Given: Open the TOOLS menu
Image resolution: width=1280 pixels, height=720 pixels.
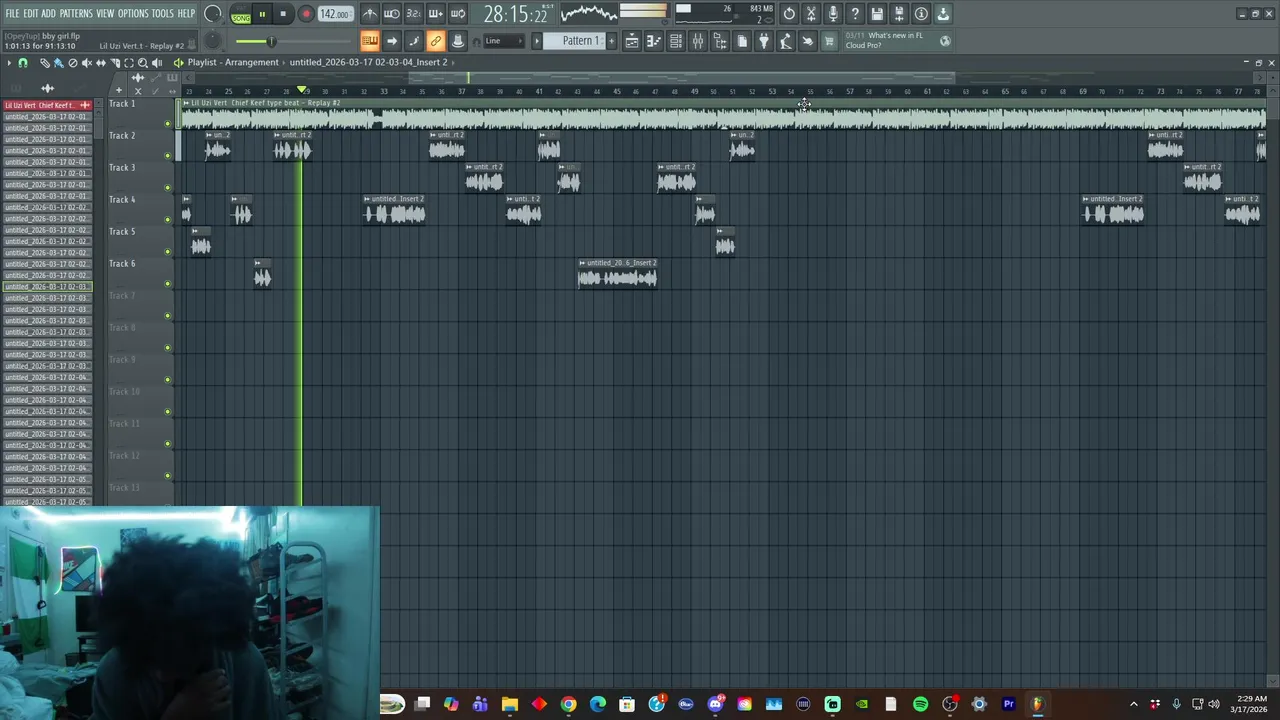Looking at the screenshot, I should click(x=163, y=14).
